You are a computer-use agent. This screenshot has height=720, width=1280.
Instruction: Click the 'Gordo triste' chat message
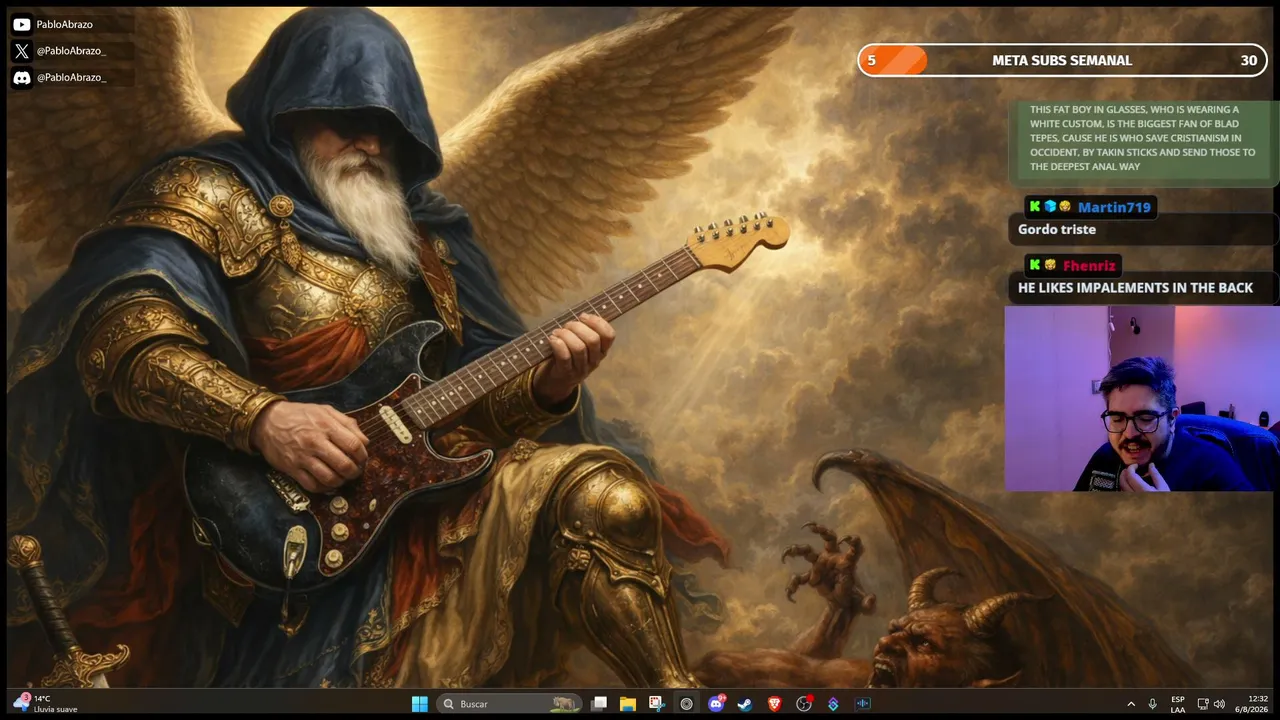1057,229
